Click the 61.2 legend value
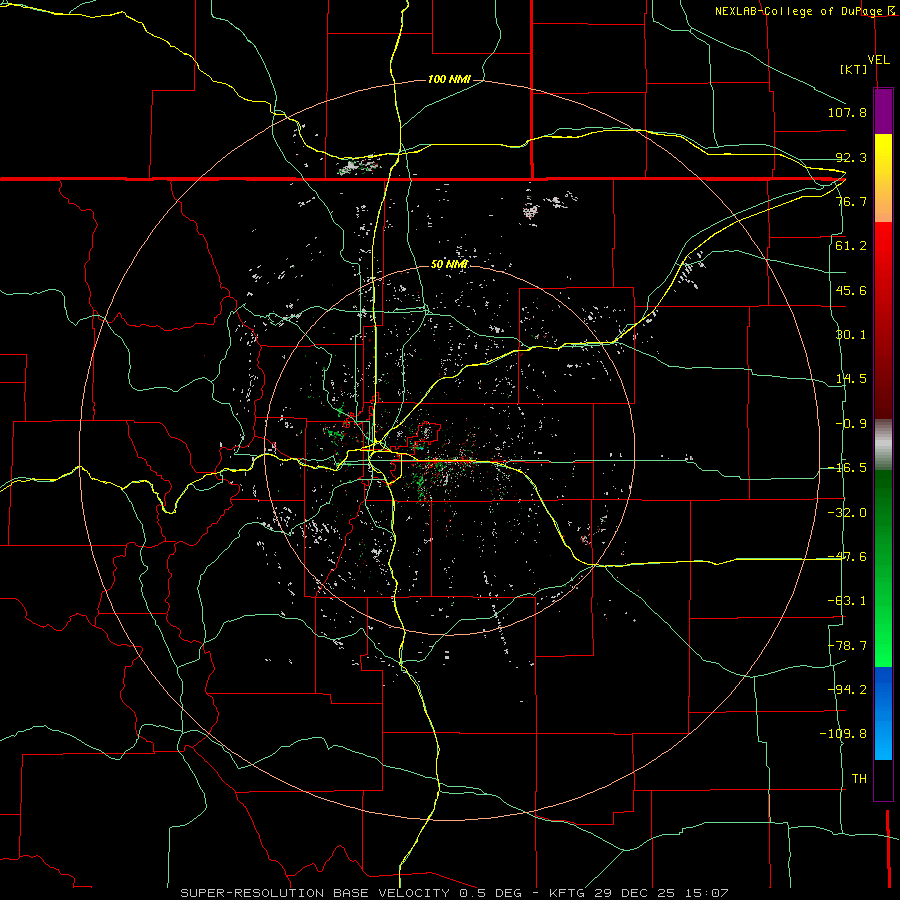Image resolution: width=900 pixels, height=900 pixels. (851, 246)
